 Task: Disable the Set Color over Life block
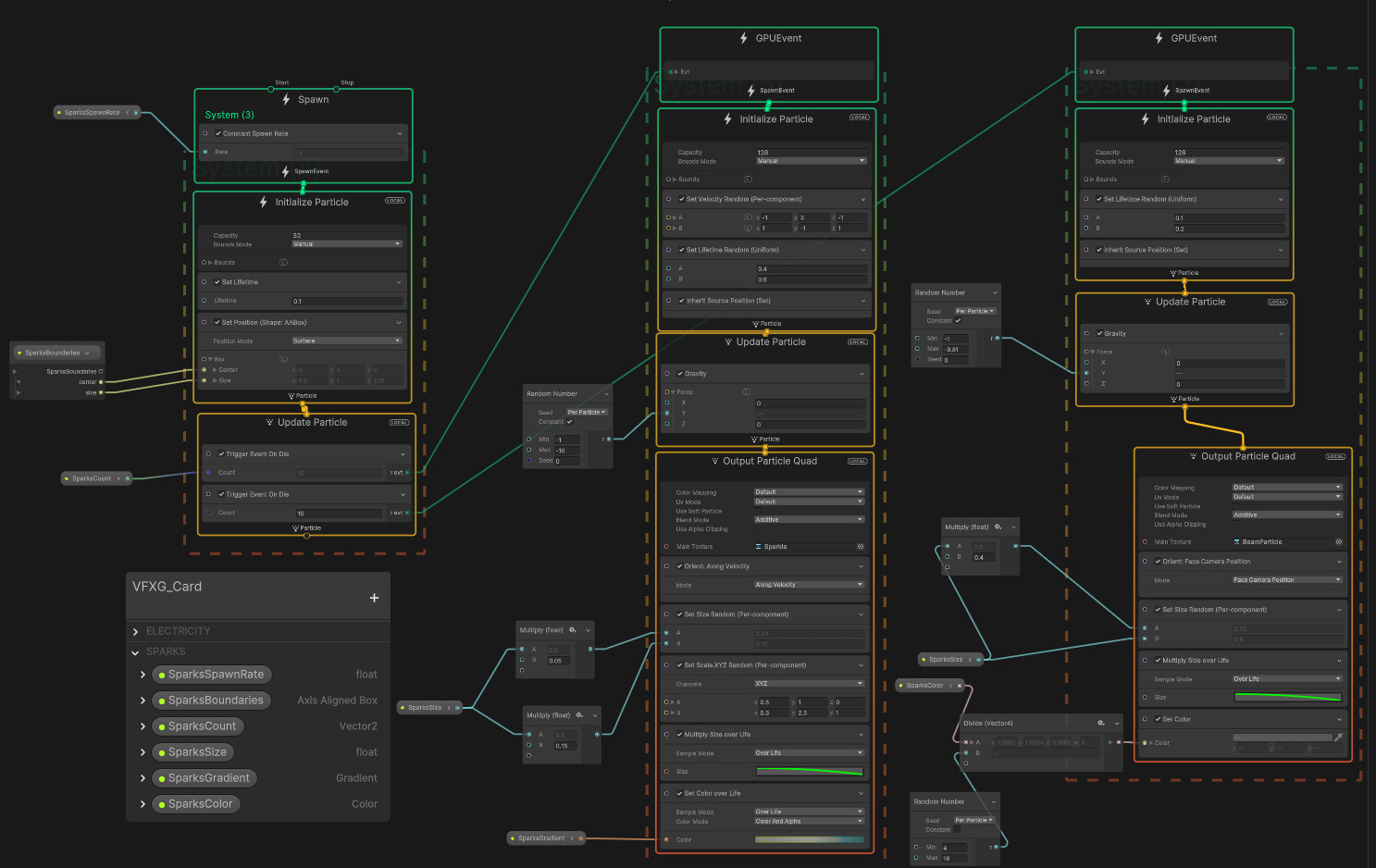tap(680, 794)
